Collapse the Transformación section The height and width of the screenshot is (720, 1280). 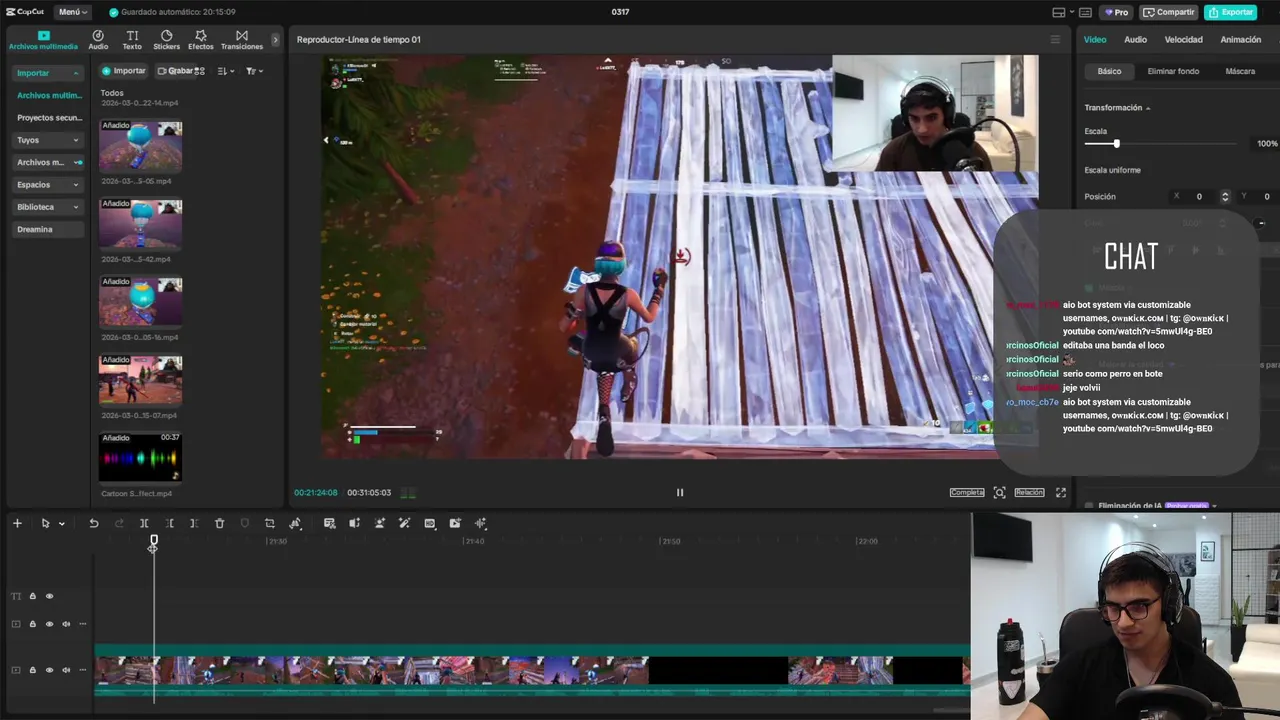coord(1148,108)
